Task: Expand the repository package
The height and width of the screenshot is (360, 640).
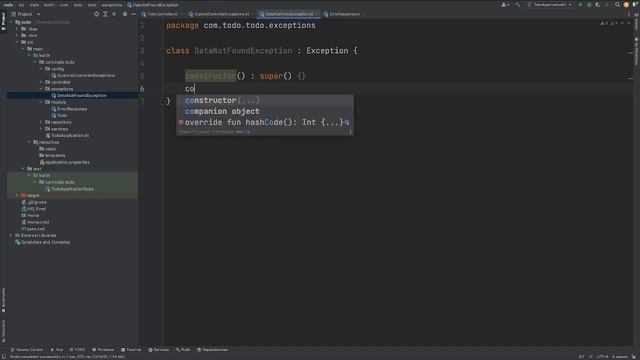Action: (x=41, y=122)
